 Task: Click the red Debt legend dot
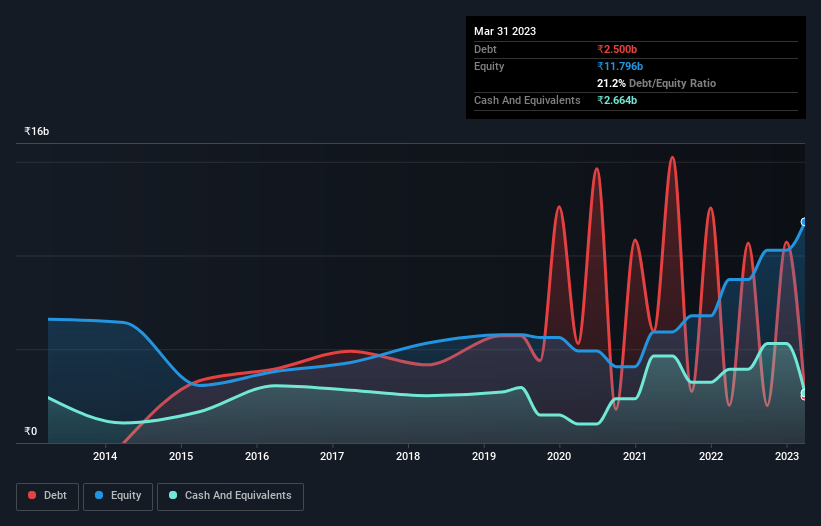pos(32,495)
